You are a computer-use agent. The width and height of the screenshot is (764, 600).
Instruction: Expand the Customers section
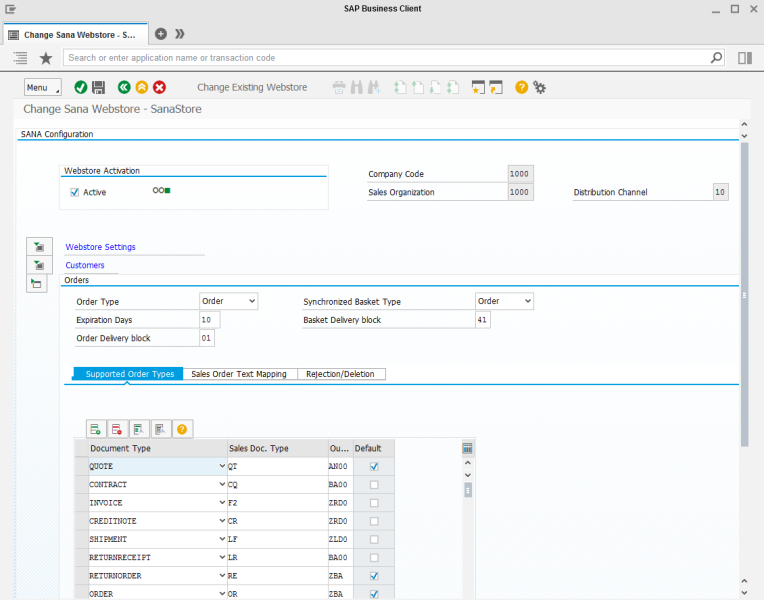pos(39,265)
